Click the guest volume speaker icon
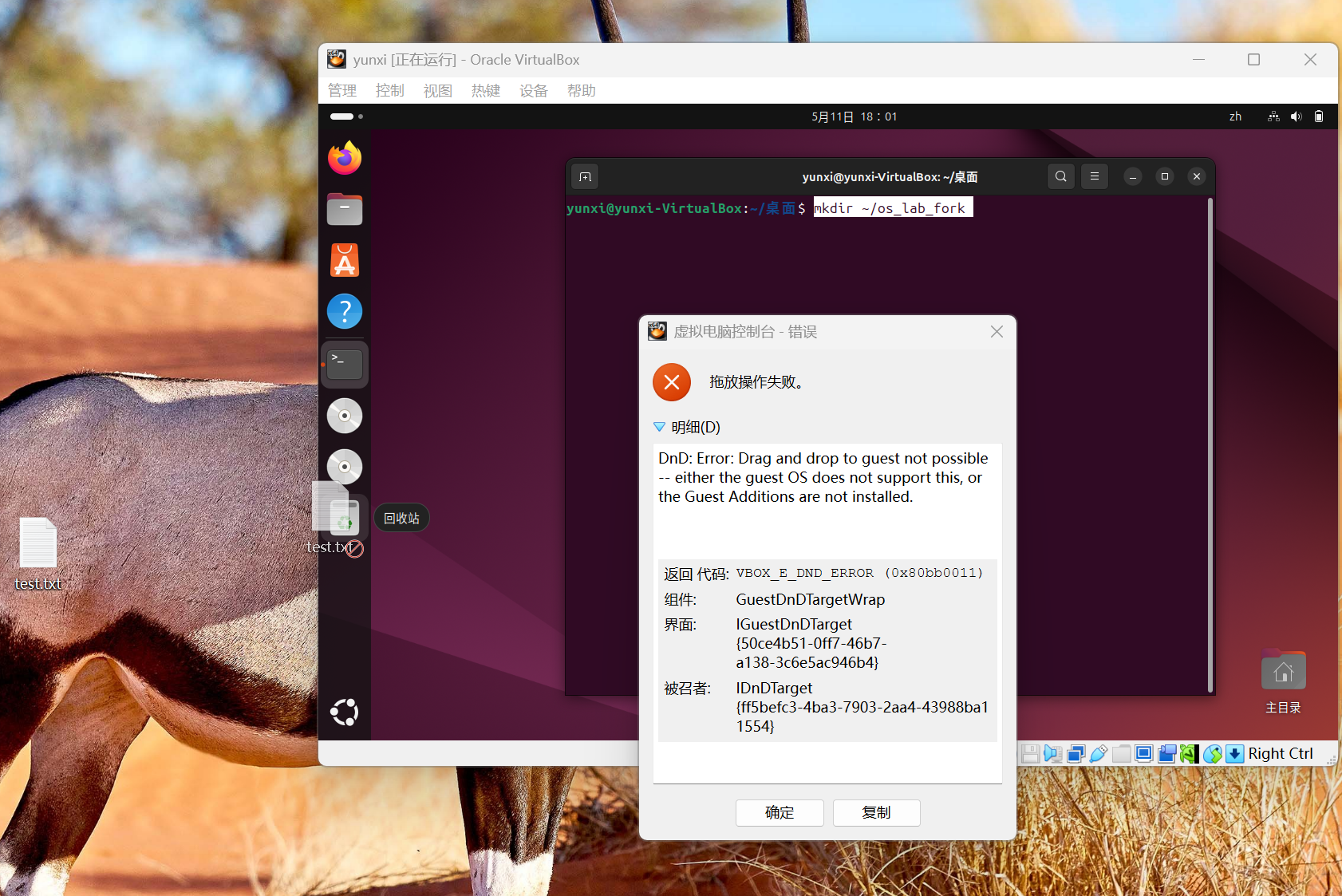 (1296, 116)
